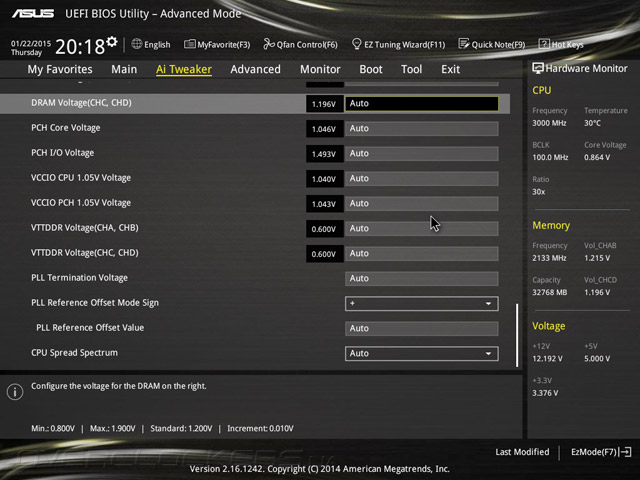Select VCCIO CPU 1.05V Voltage label
Image resolution: width=640 pixels, height=480 pixels.
[81, 178]
